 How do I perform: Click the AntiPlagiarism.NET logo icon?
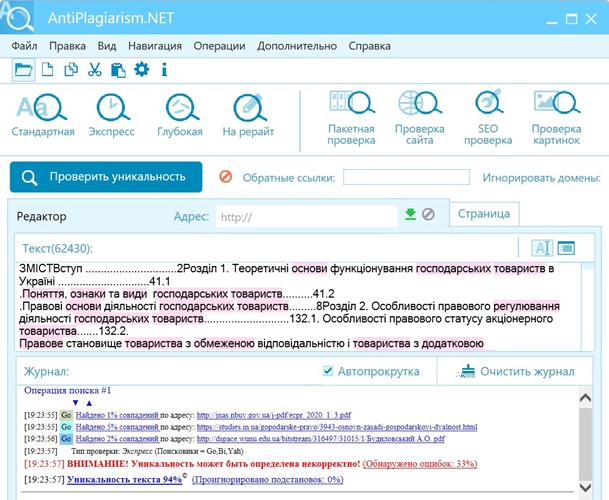(17, 17)
